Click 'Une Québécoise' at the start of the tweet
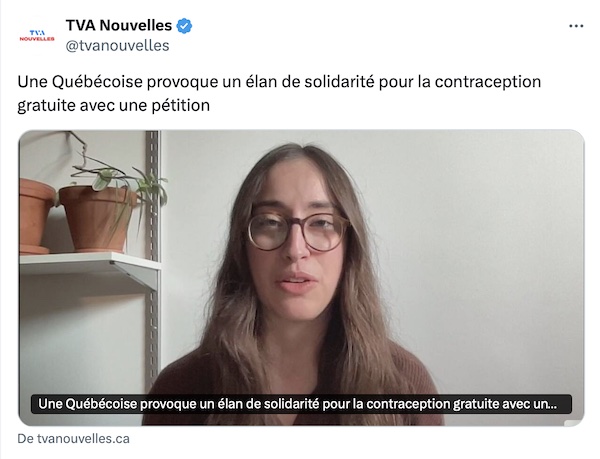 (x=80, y=82)
